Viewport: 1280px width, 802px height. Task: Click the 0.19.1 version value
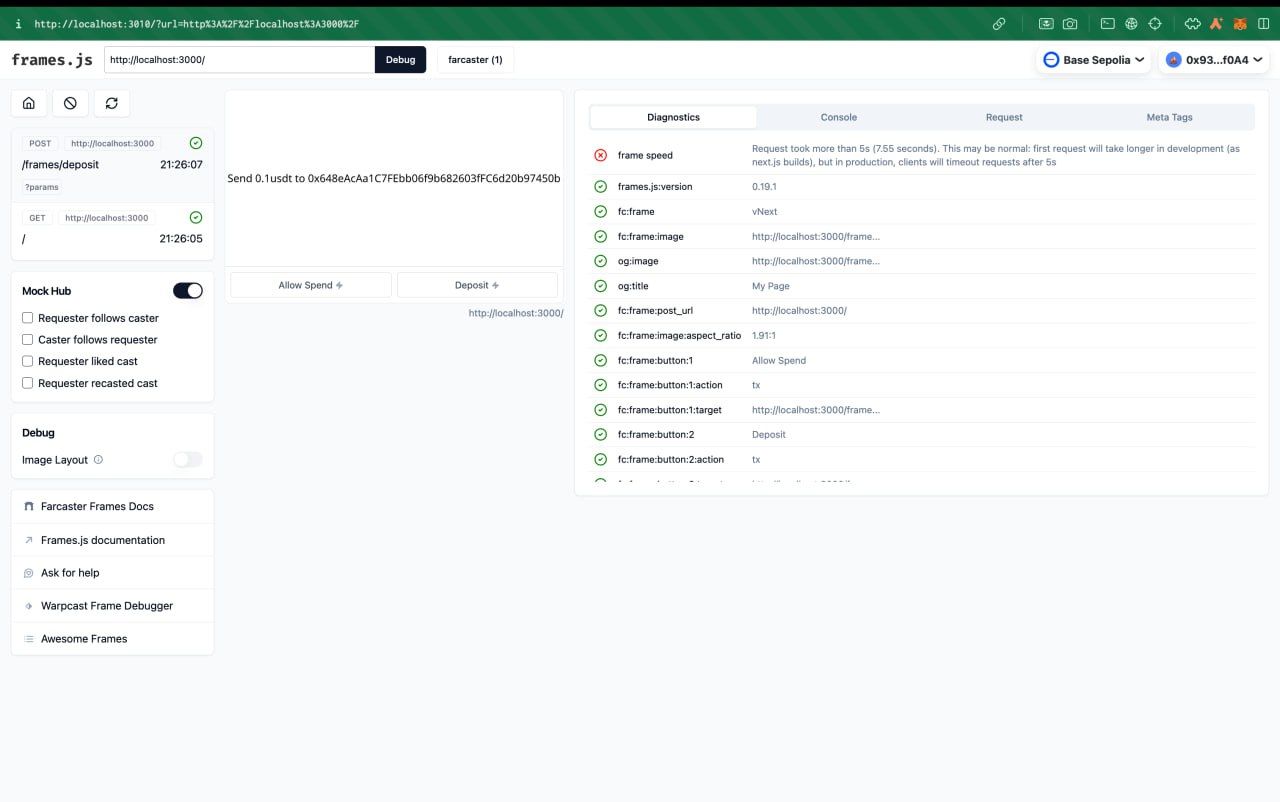[x=764, y=187]
